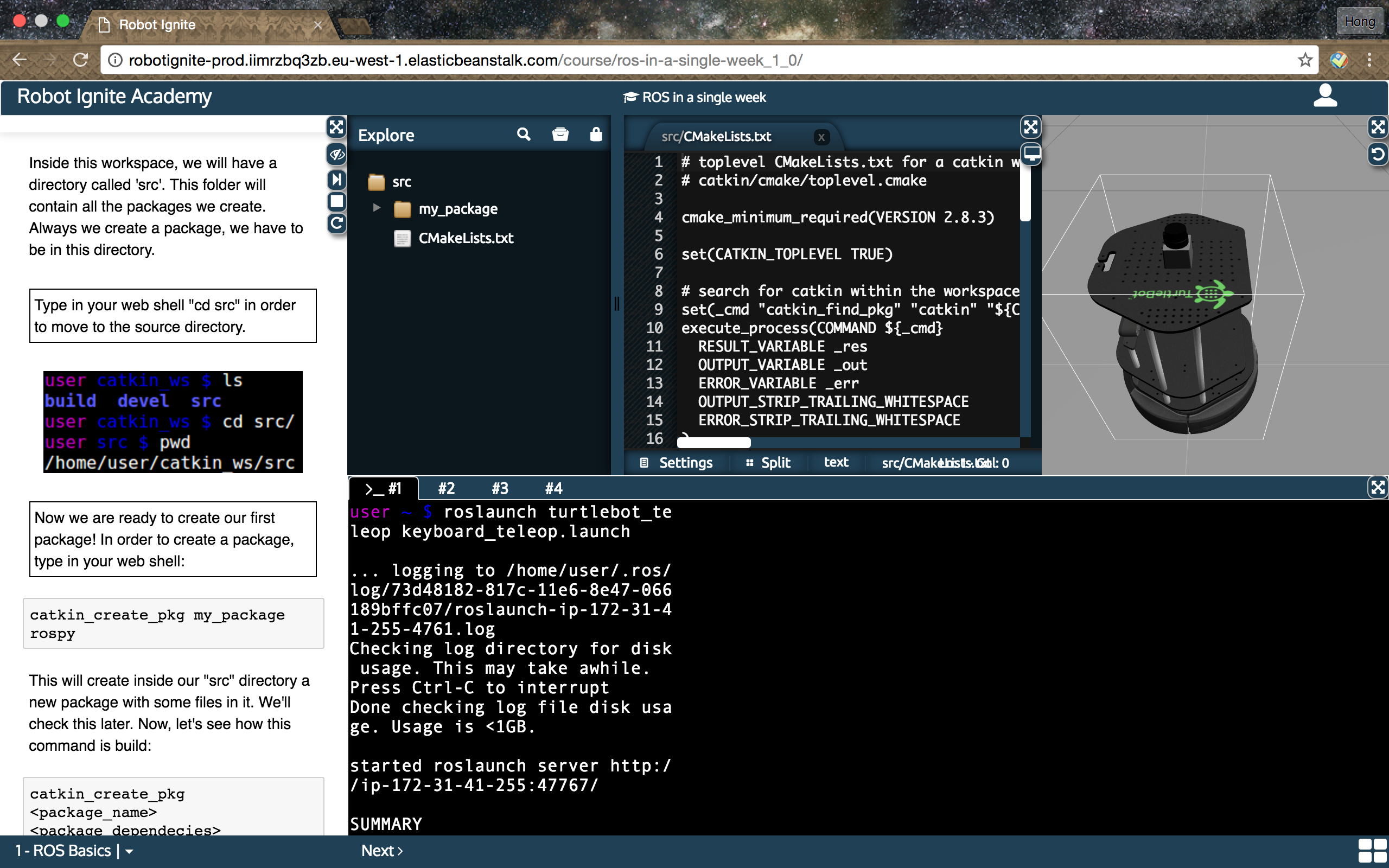Click the line-number gutter at line 10
The image size is (1389, 868).
coord(654,328)
